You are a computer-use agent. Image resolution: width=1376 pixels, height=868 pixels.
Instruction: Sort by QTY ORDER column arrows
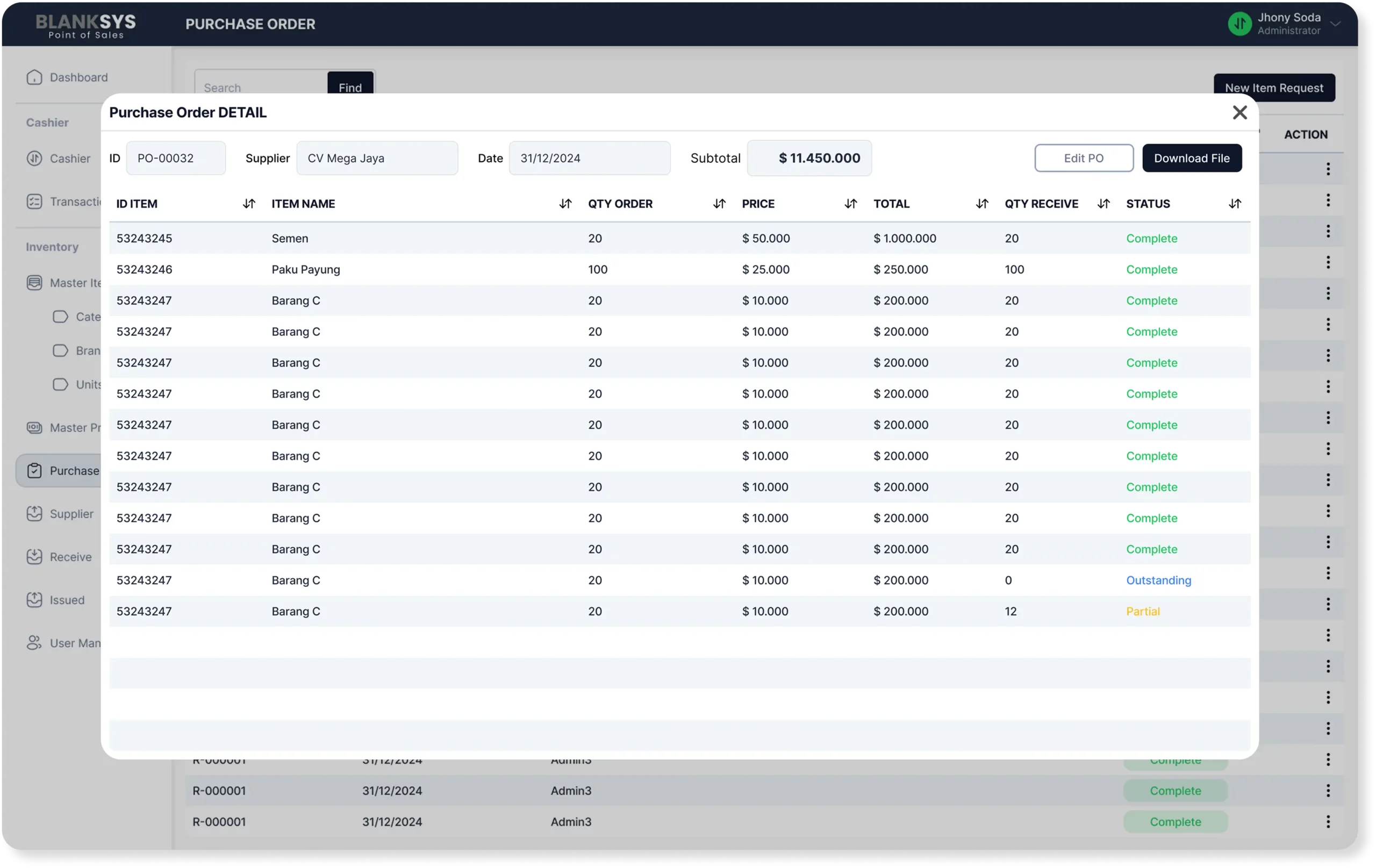(x=719, y=203)
